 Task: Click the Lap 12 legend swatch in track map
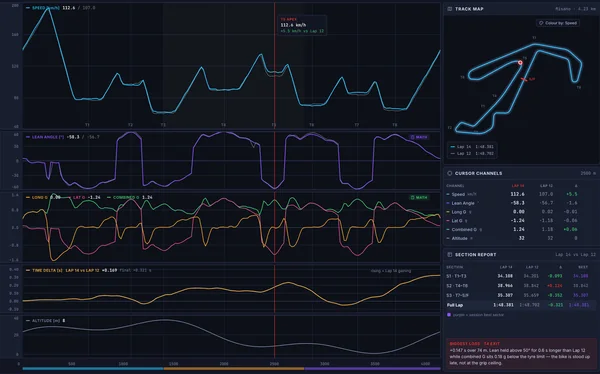point(453,154)
